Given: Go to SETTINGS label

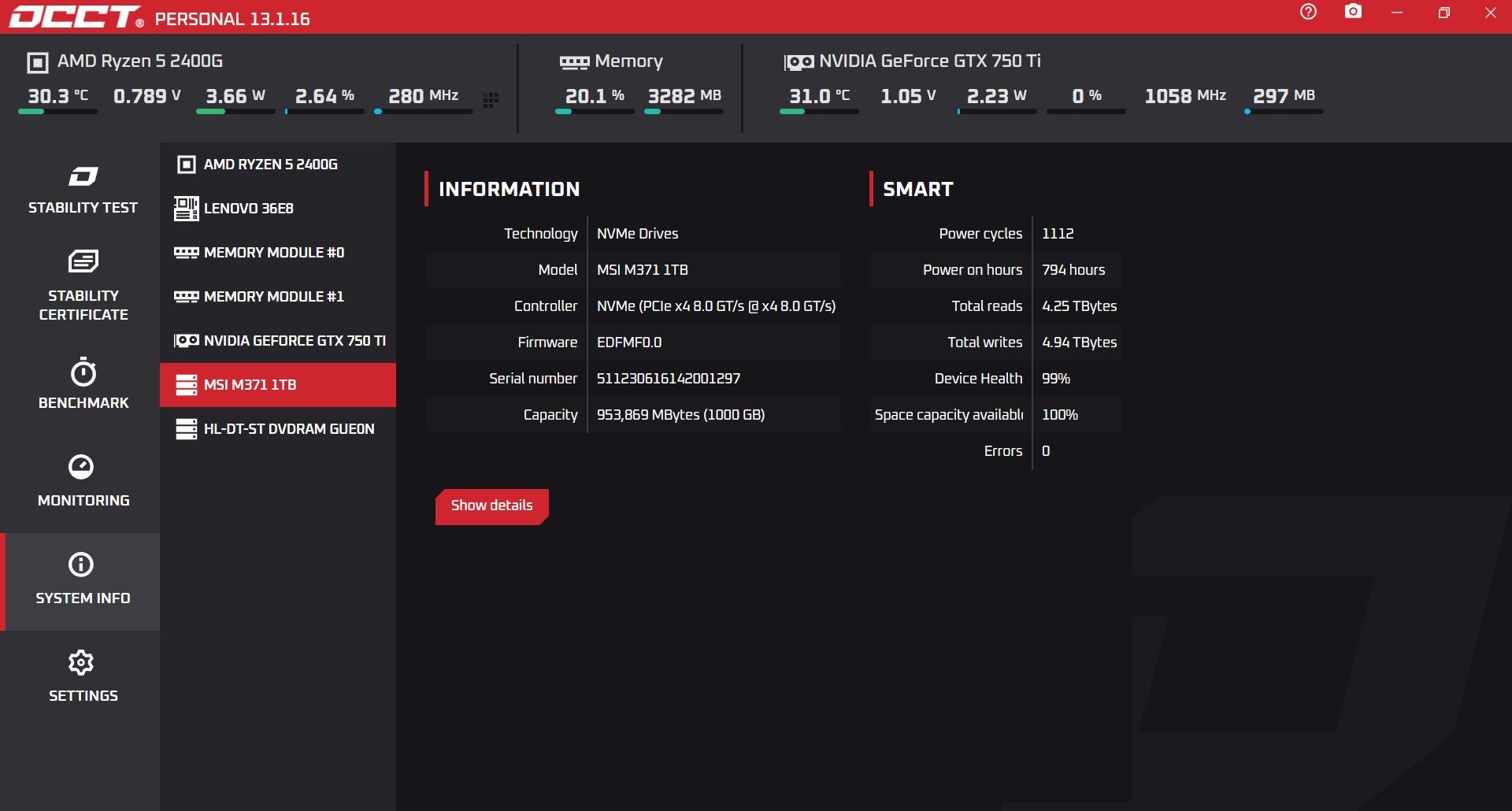Looking at the screenshot, I should (x=83, y=696).
